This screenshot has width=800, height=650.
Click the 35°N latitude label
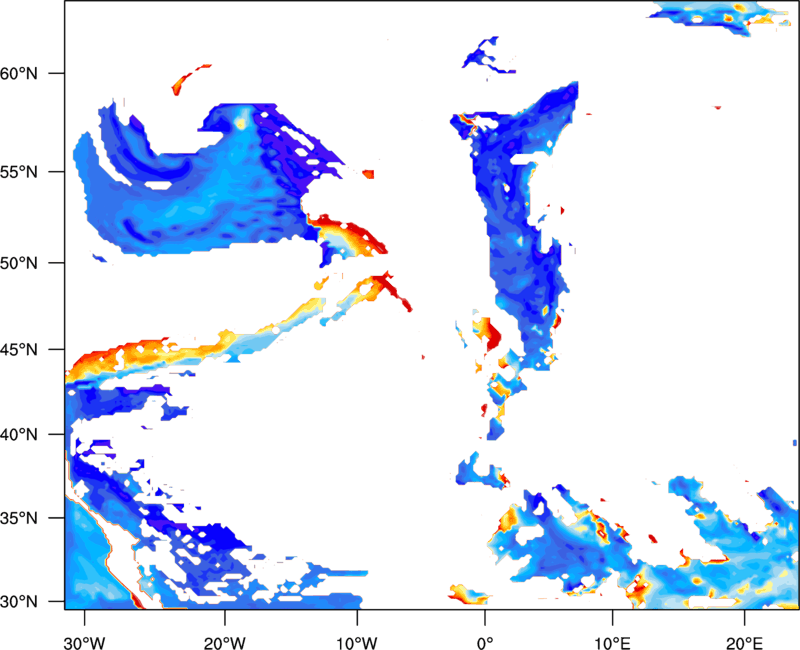pos(19,518)
